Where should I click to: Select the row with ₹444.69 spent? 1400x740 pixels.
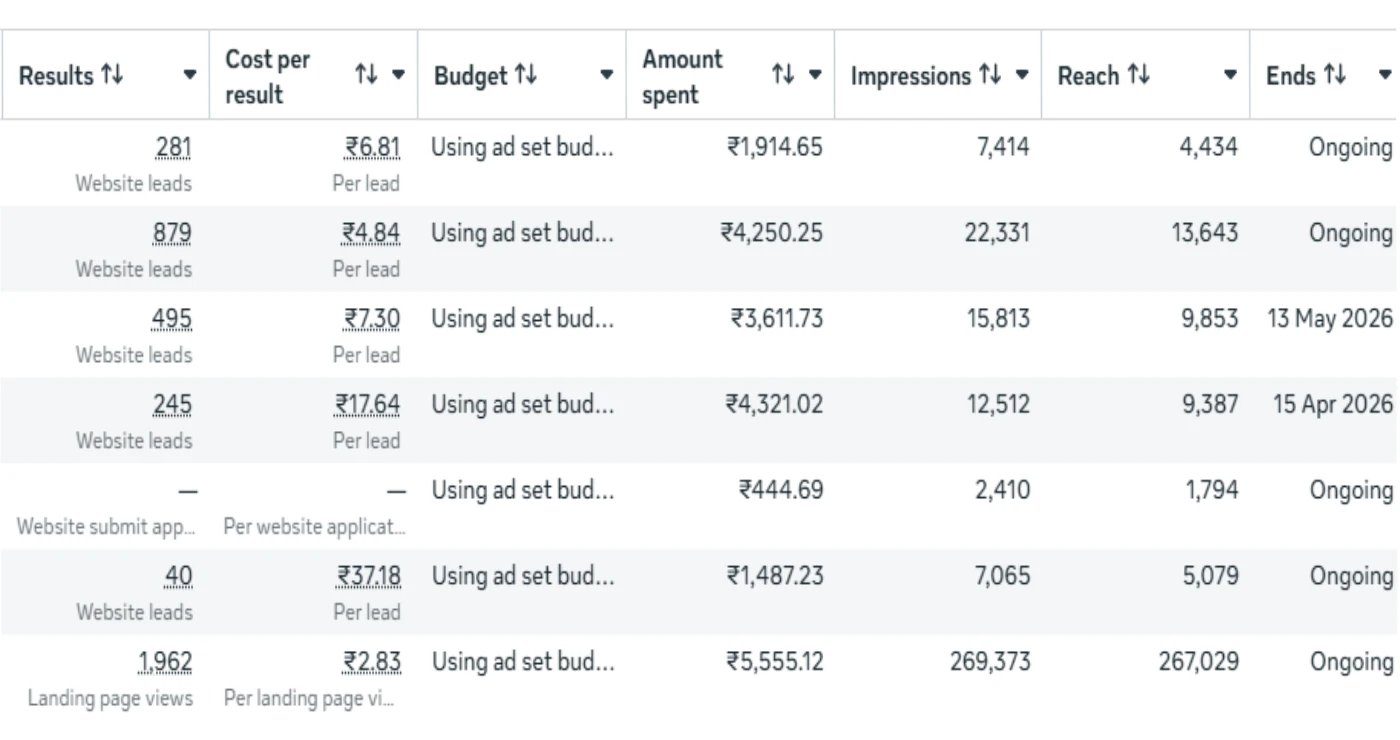tap(700, 507)
